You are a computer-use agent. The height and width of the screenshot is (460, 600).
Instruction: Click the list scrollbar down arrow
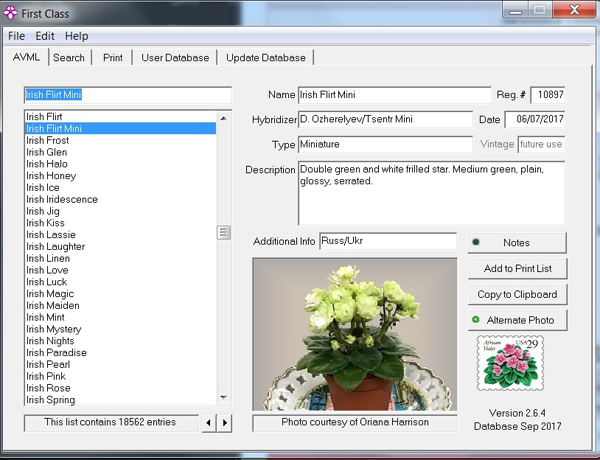click(x=224, y=397)
